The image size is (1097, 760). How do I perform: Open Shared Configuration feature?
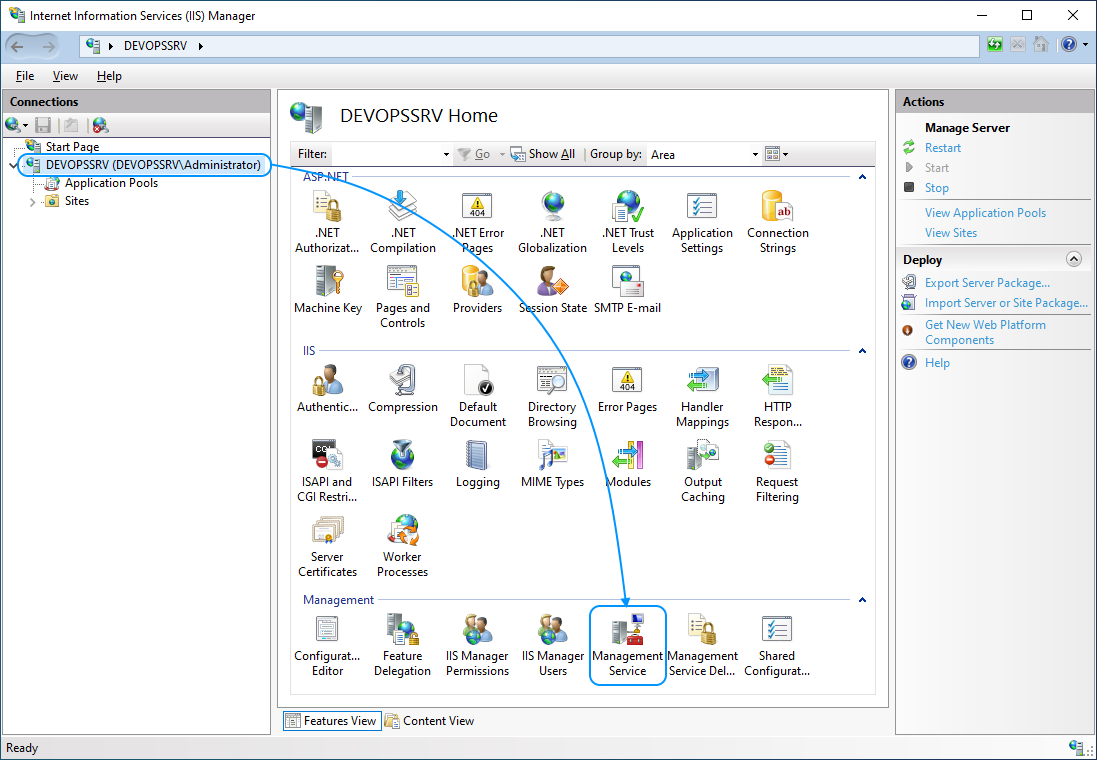coord(777,645)
